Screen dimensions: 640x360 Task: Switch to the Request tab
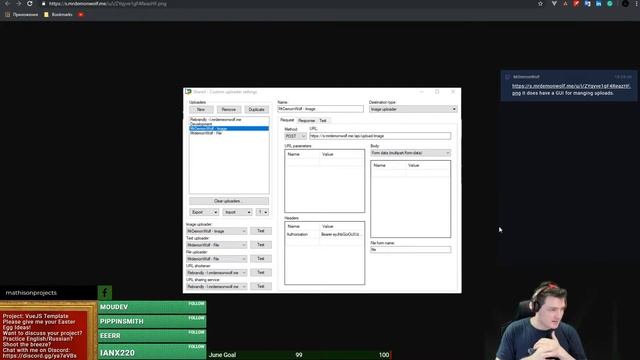[x=287, y=120]
